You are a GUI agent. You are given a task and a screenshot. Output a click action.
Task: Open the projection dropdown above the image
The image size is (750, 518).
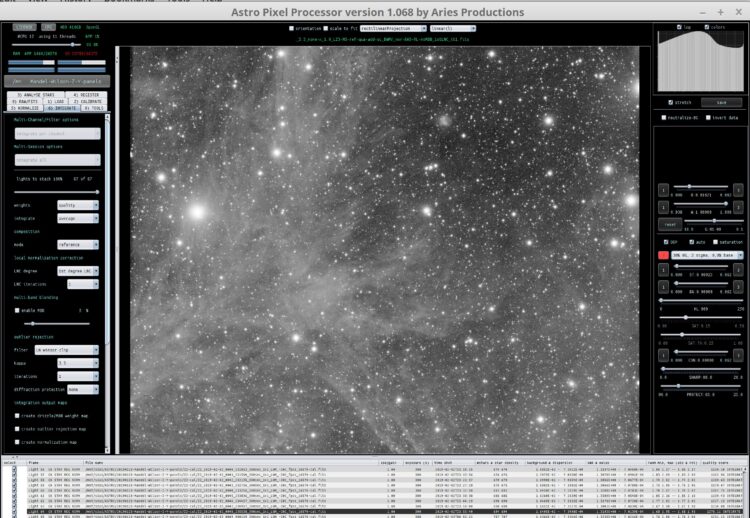[x=393, y=29]
